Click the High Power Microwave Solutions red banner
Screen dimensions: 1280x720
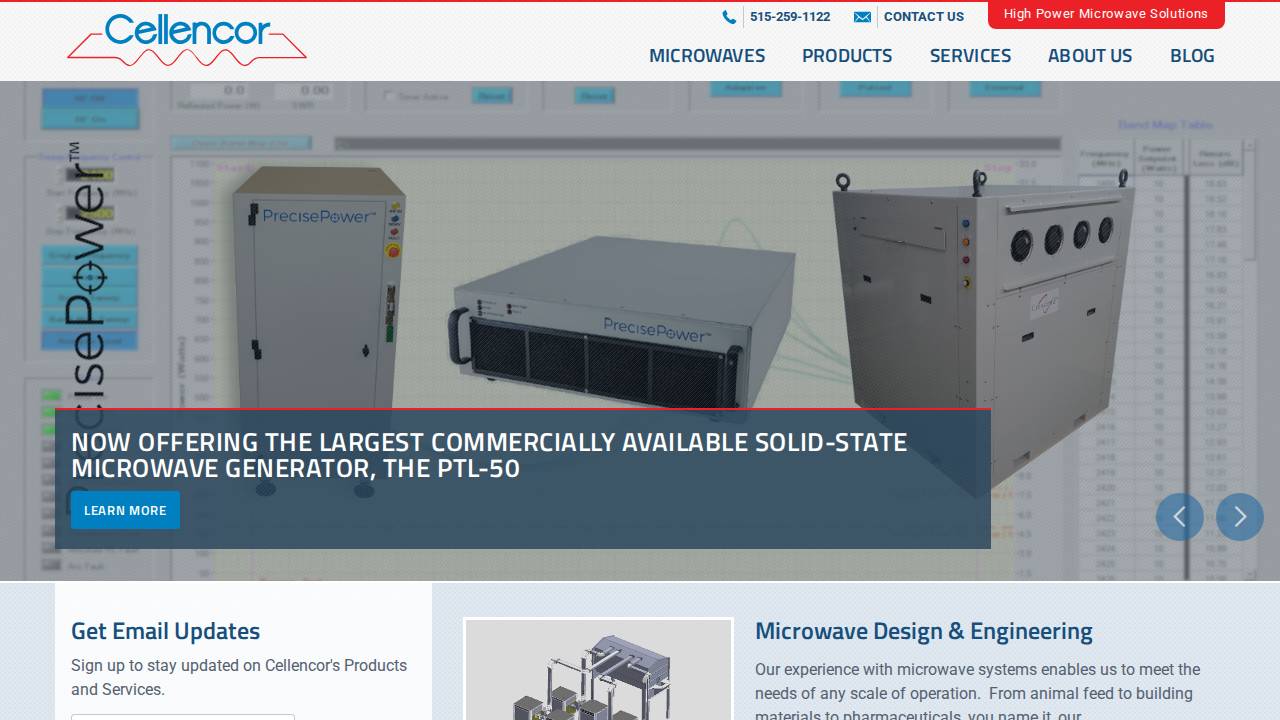coord(1106,14)
